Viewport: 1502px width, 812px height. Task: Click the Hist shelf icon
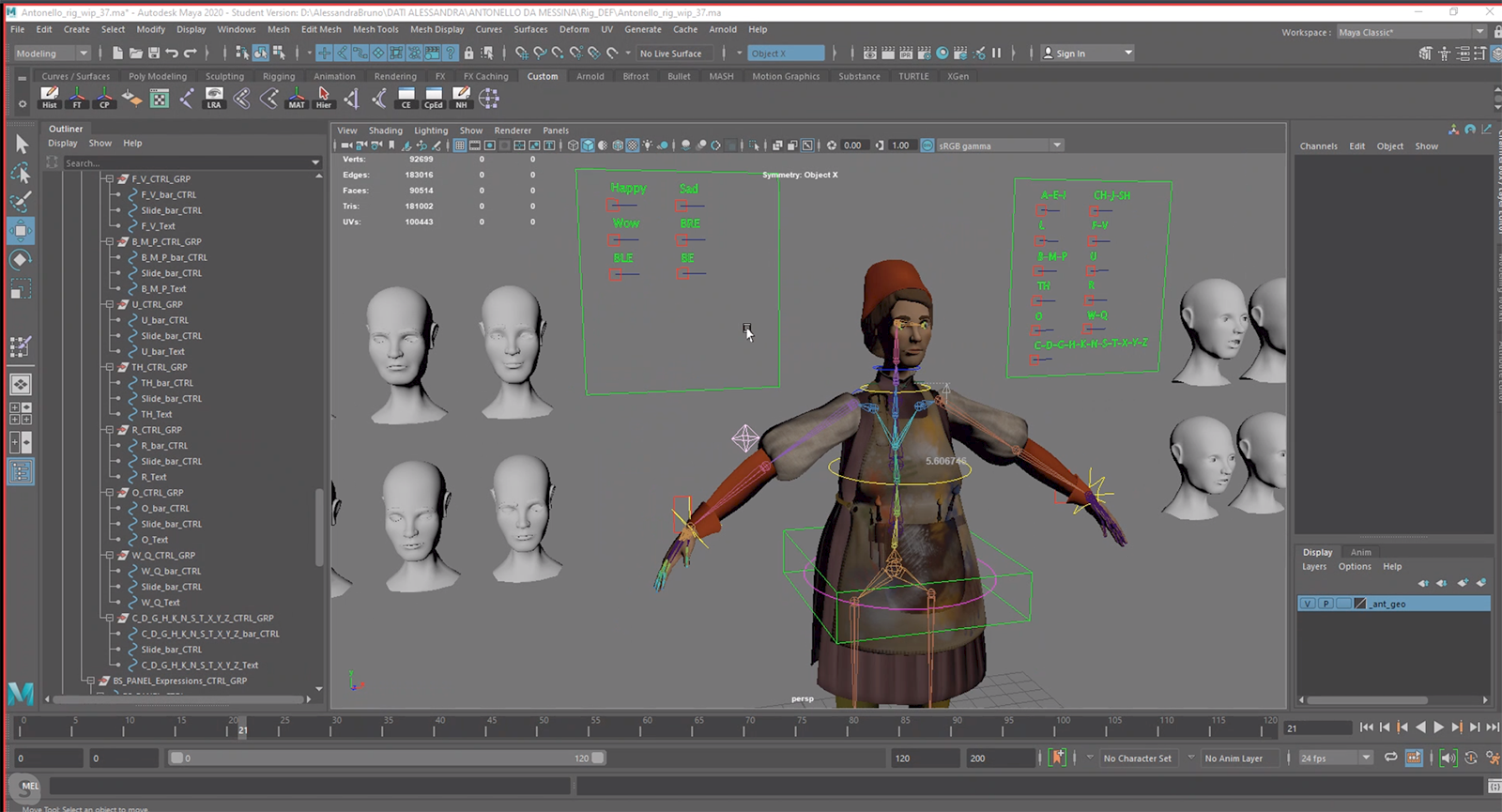(x=50, y=98)
